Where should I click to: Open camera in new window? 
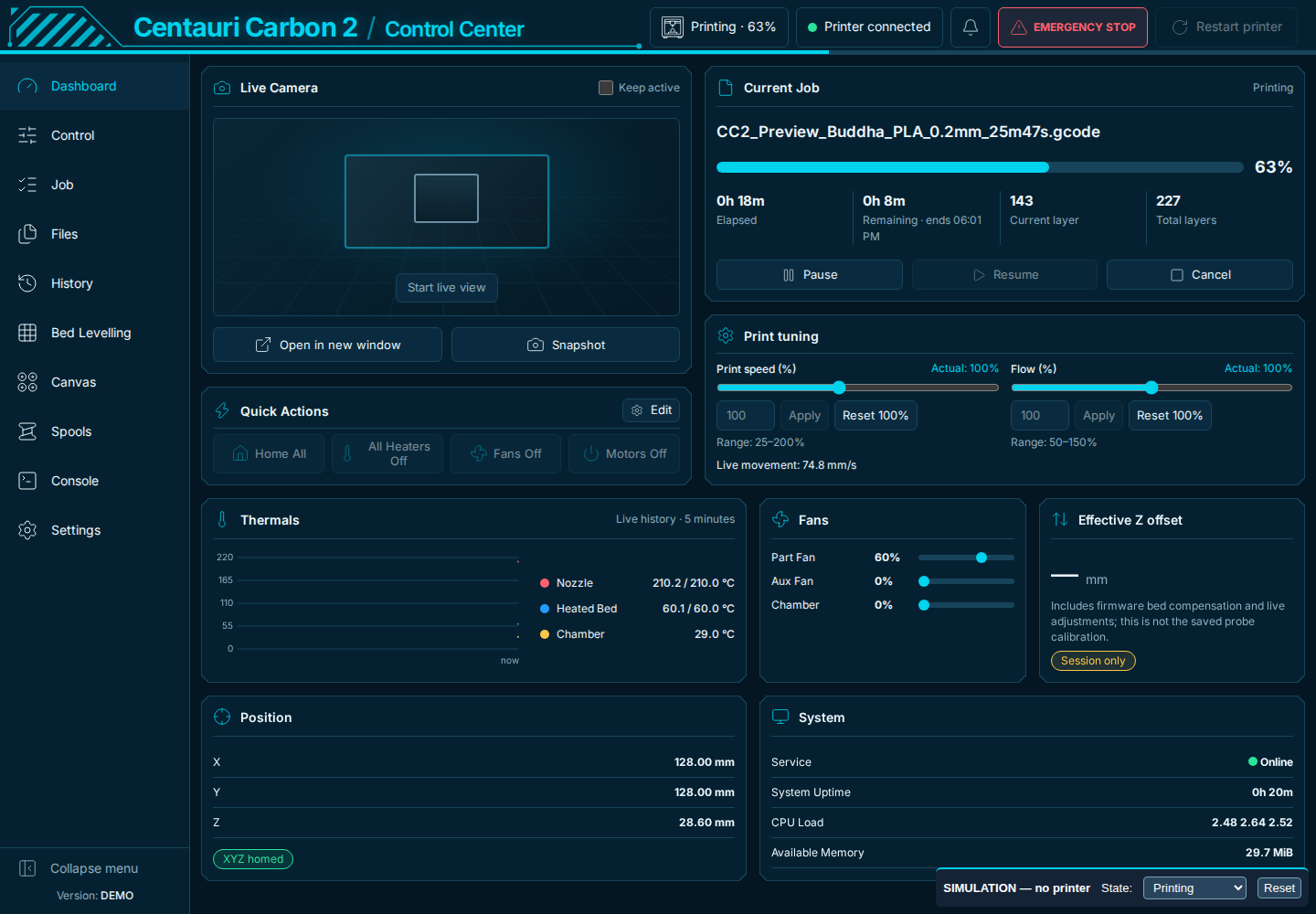[x=327, y=345]
